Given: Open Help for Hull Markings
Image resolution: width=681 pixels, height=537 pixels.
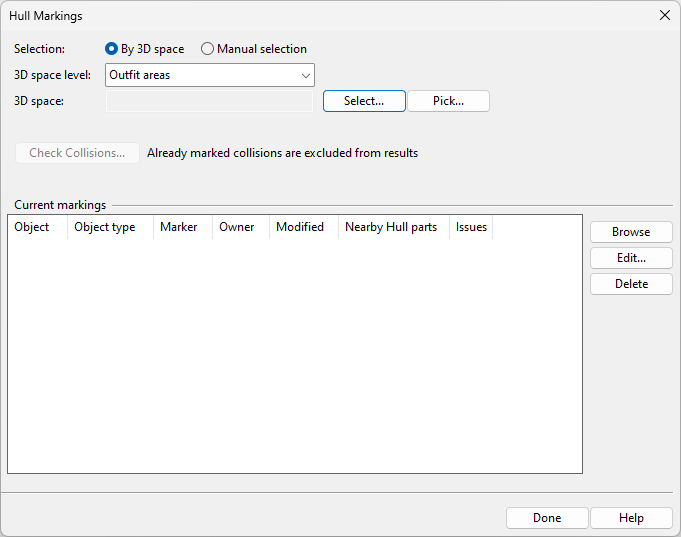Looking at the screenshot, I should [x=631, y=518].
